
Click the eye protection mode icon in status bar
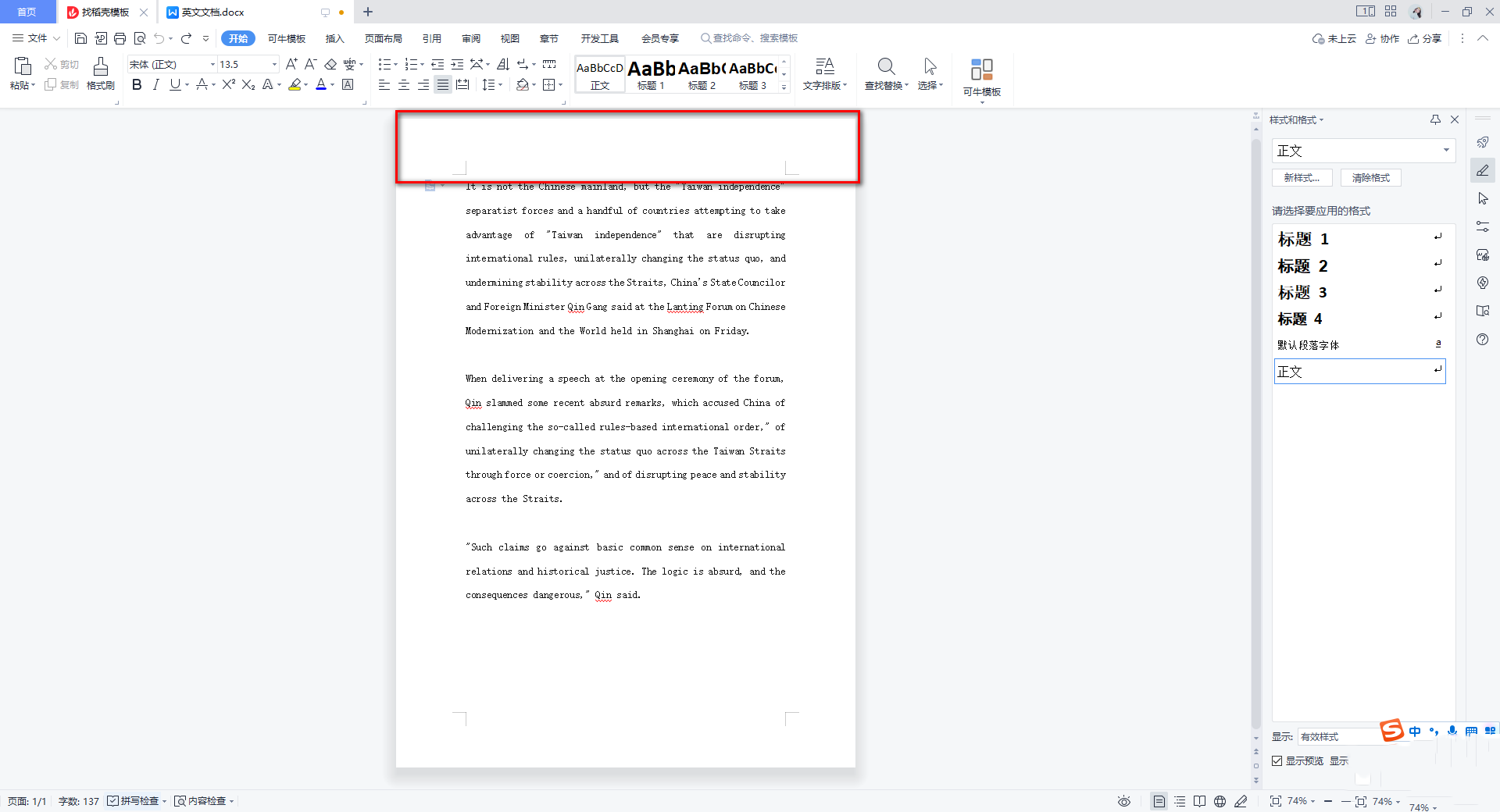pyautogui.click(x=1123, y=801)
